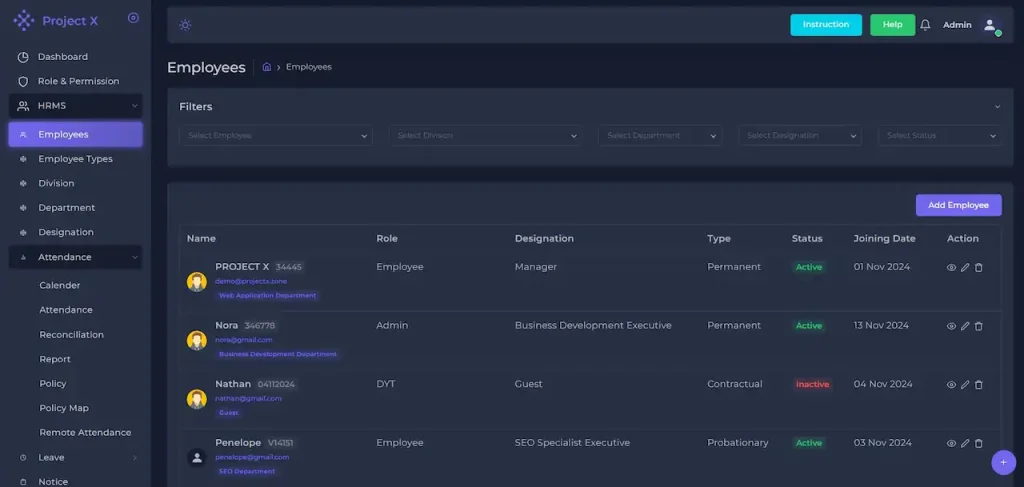Toggle the light/dark theme sun icon
The image size is (1024, 487).
click(x=186, y=25)
